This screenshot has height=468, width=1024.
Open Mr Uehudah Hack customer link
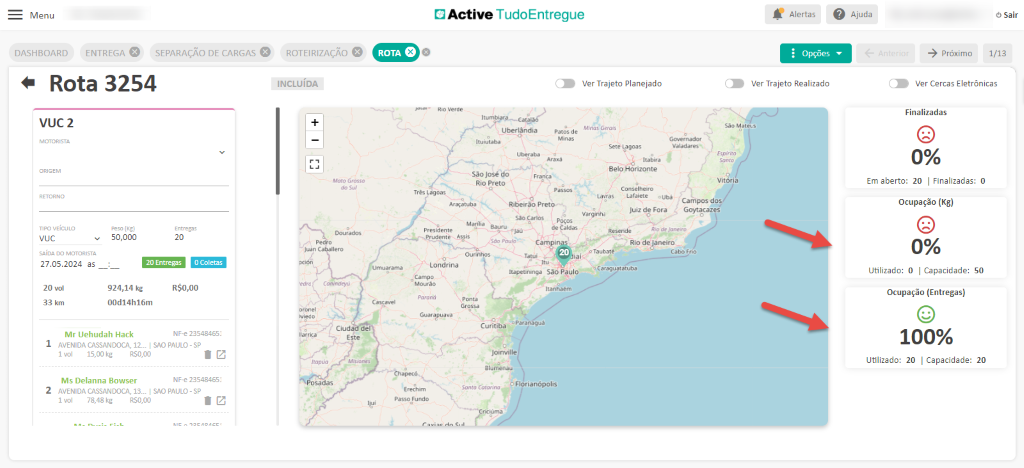[99, 334]
